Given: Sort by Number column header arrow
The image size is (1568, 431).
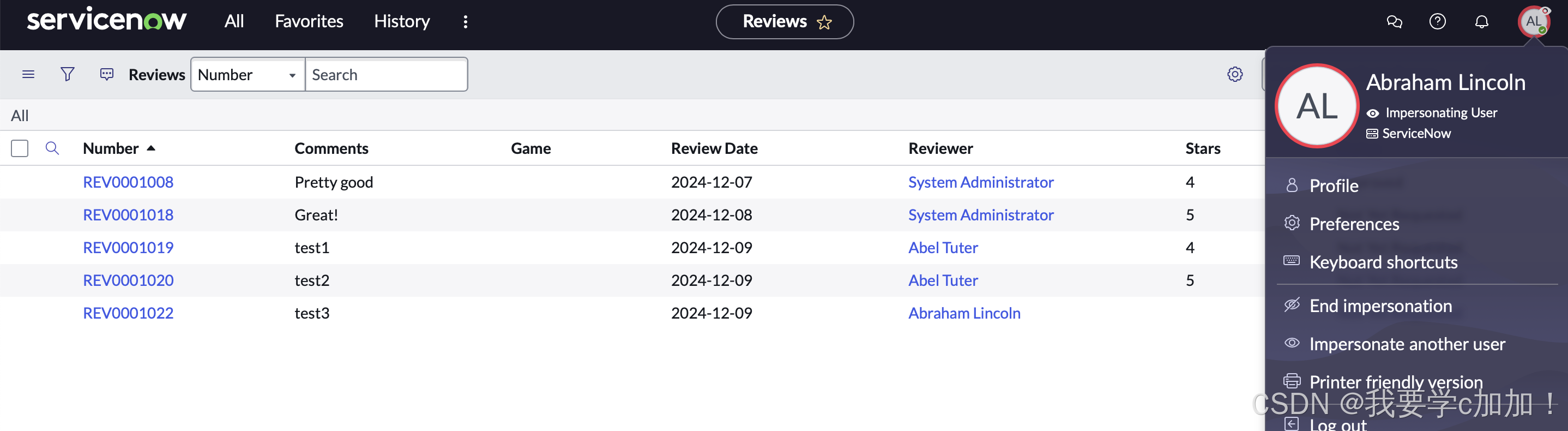Looking at the screenshot, I should pos(151,148).
